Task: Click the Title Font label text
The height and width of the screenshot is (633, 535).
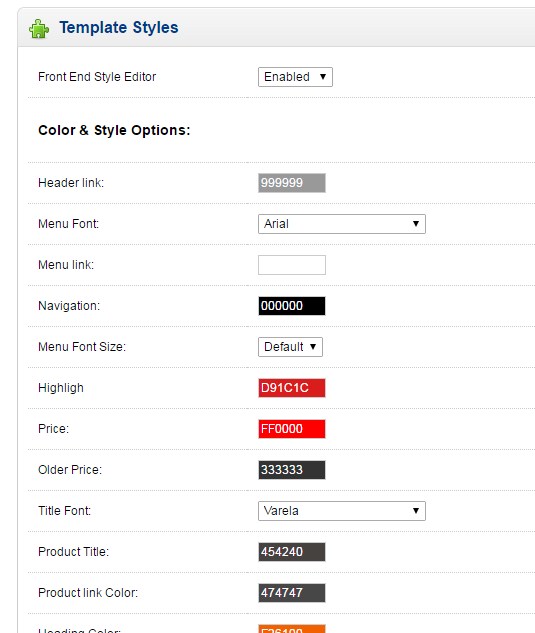Action: tap(64, 511)
